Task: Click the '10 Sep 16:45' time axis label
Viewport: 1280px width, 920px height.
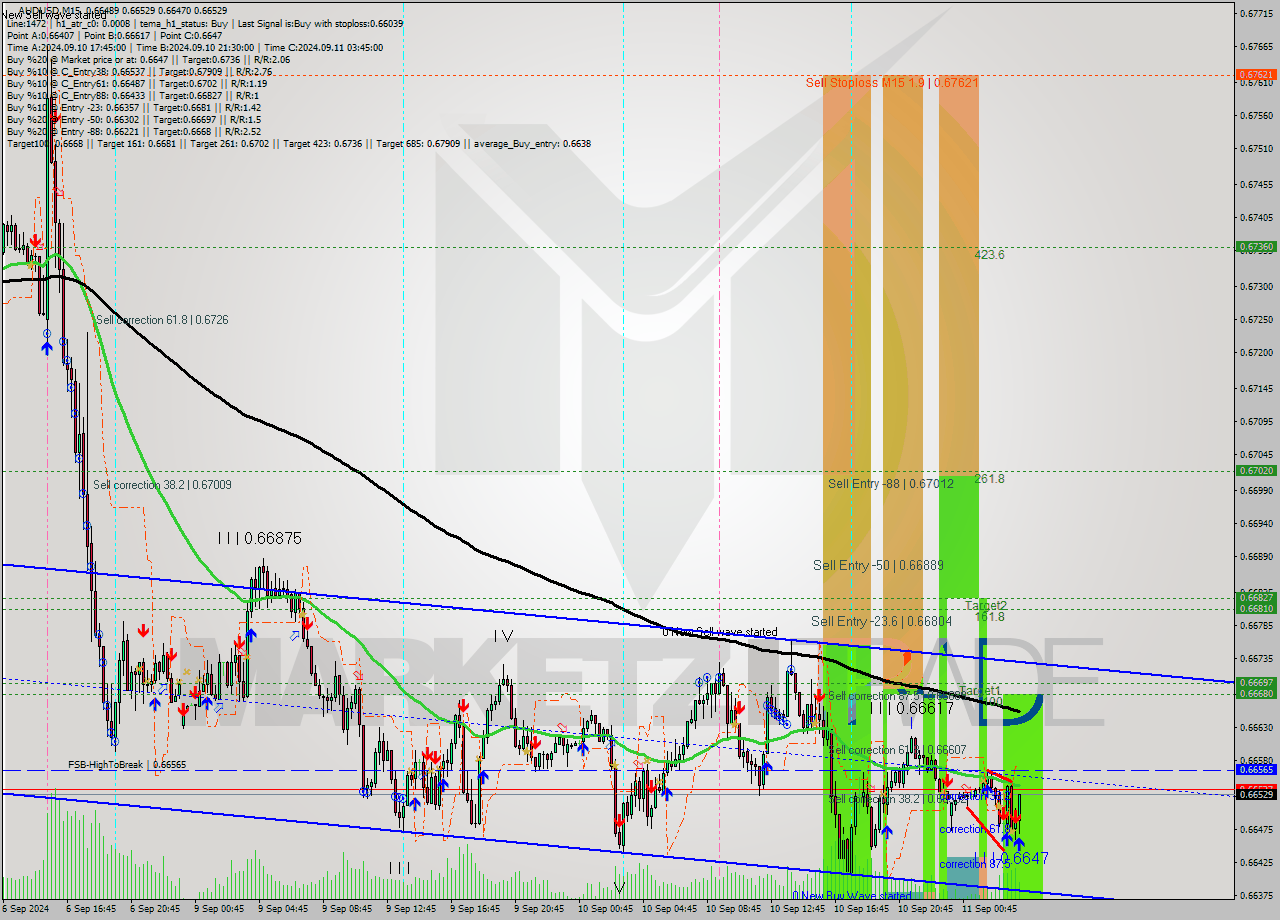Action: [x=863, y=909]
